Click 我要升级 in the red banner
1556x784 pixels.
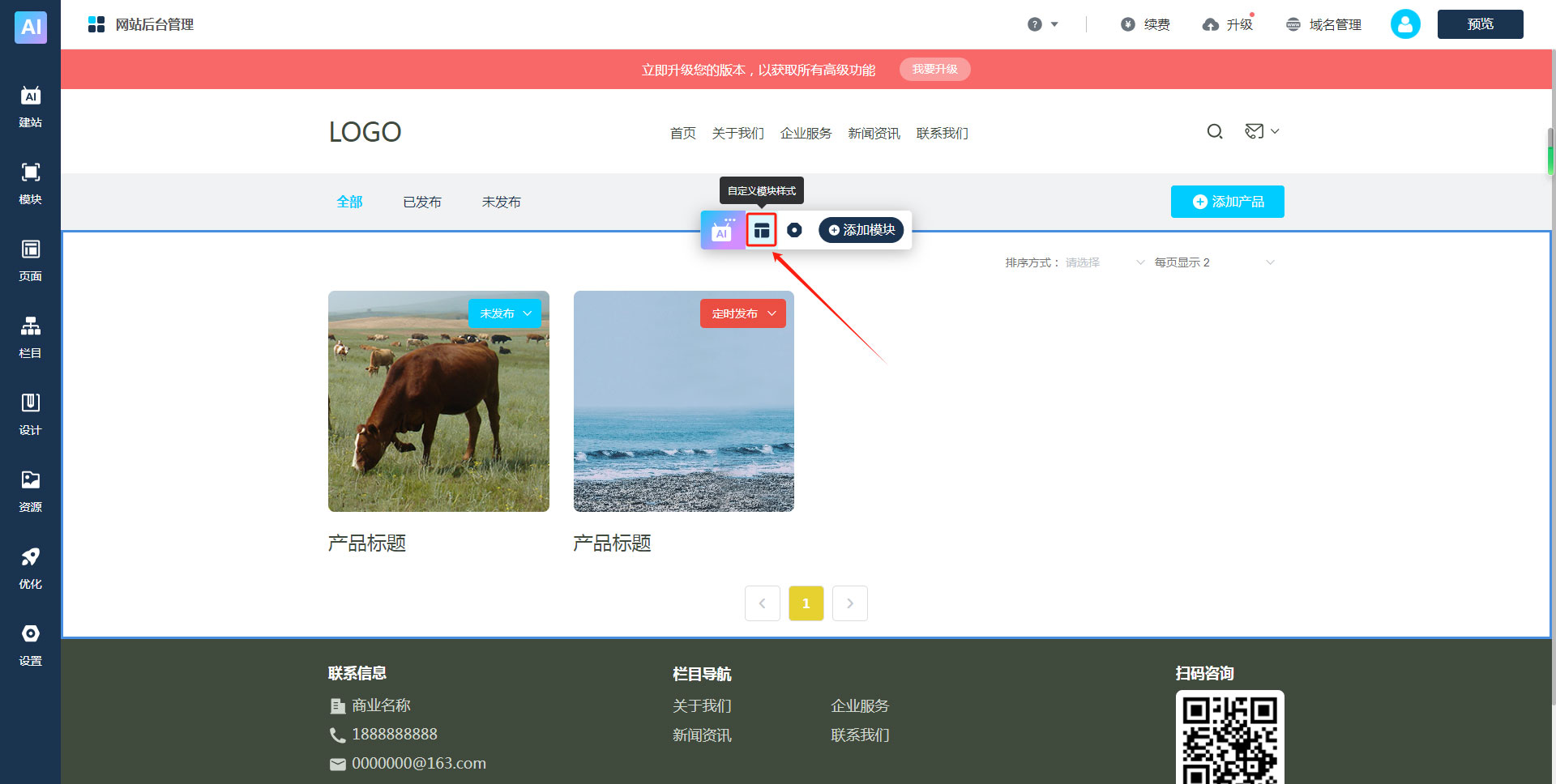(x=934, y=69)
